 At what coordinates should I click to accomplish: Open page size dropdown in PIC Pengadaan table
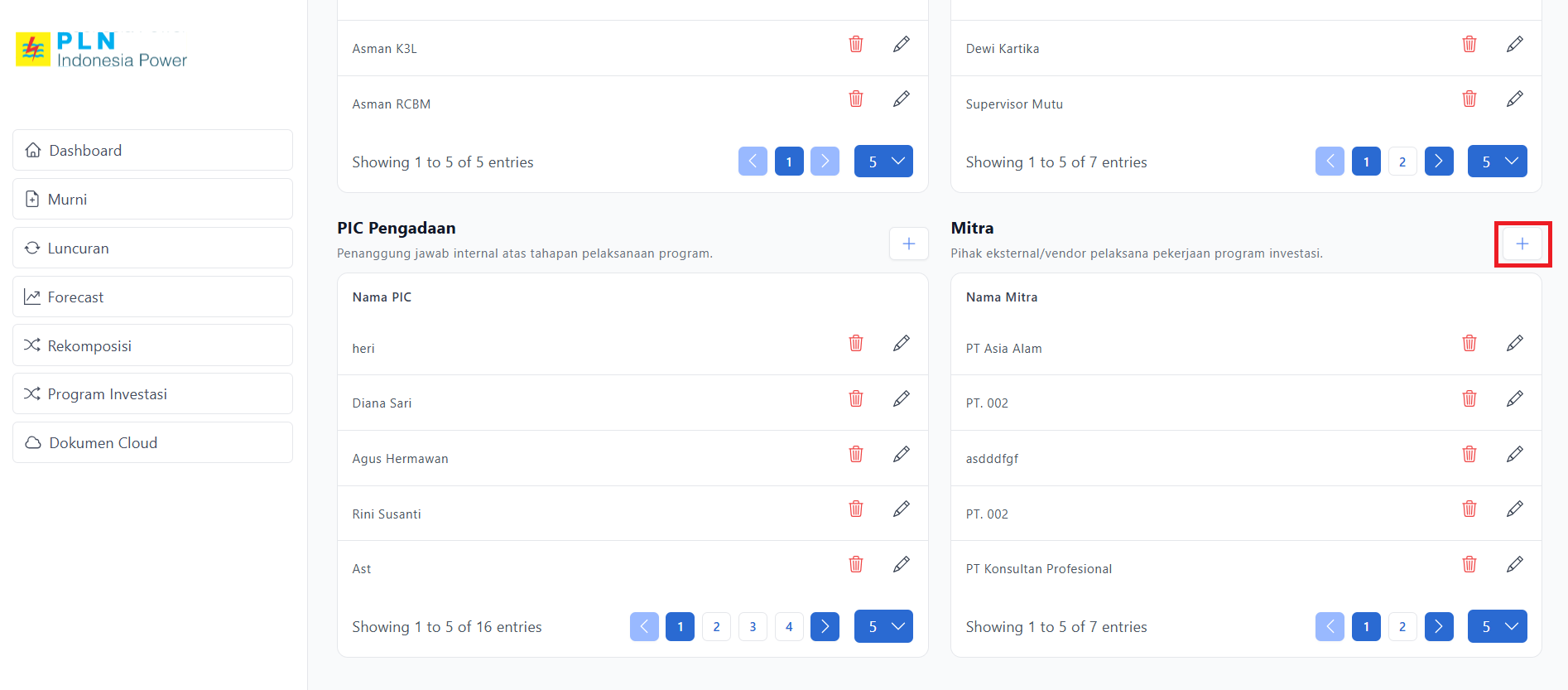(883, 626)
